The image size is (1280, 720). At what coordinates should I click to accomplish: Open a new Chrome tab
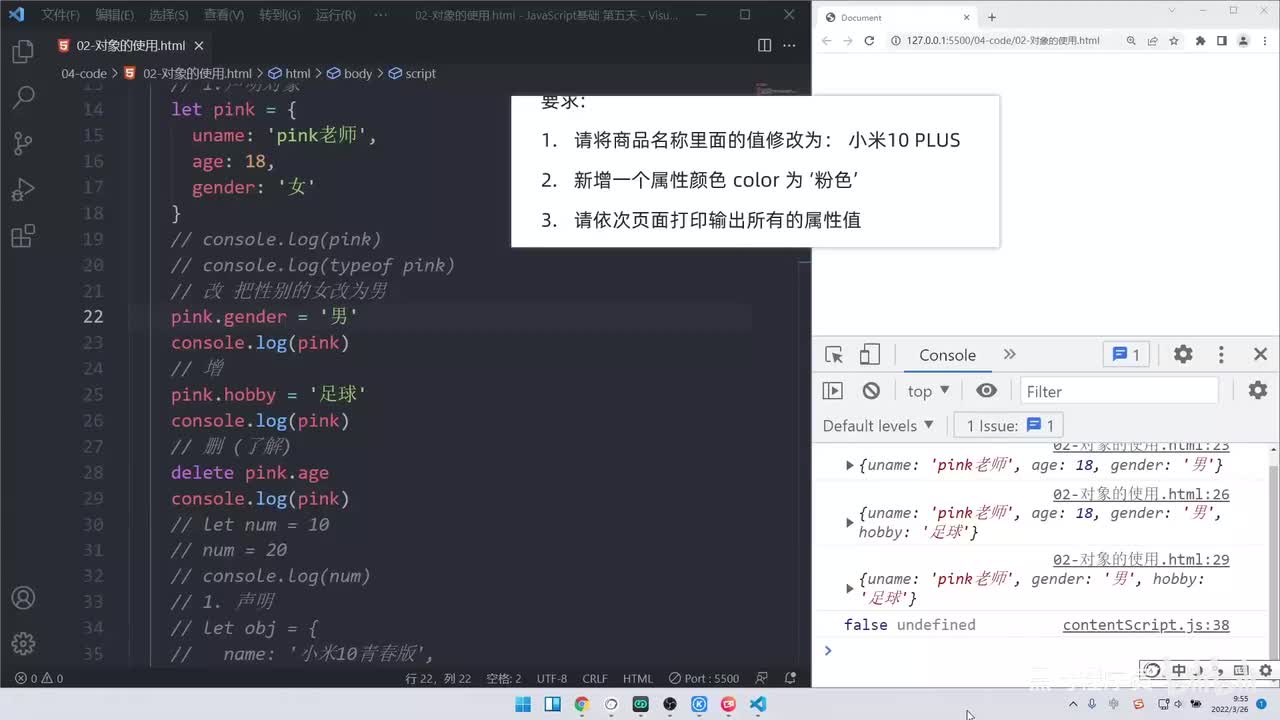coord(992,17)
